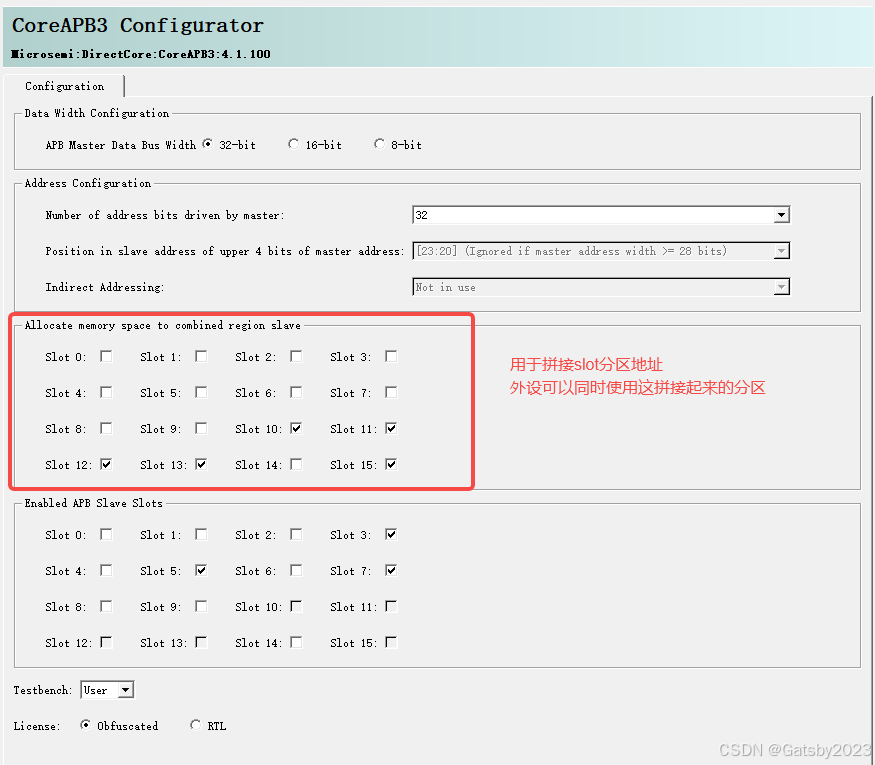The width and height of the screenshot is (875, 765).
Task: Check combined region Slot 9
Action: [201, 428]
